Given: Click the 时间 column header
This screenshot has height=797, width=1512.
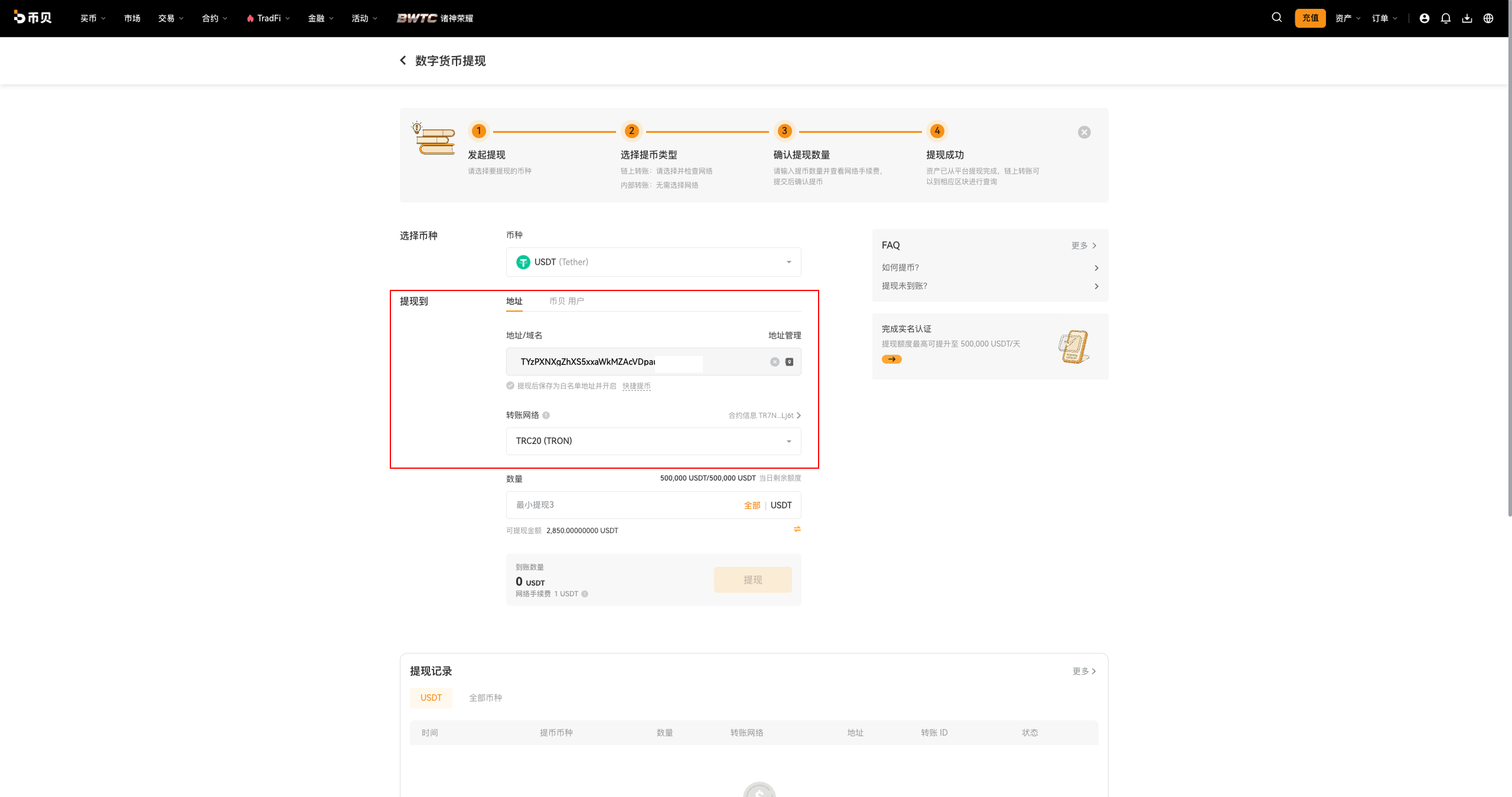Looking at the screenshot, I should 429,733.
